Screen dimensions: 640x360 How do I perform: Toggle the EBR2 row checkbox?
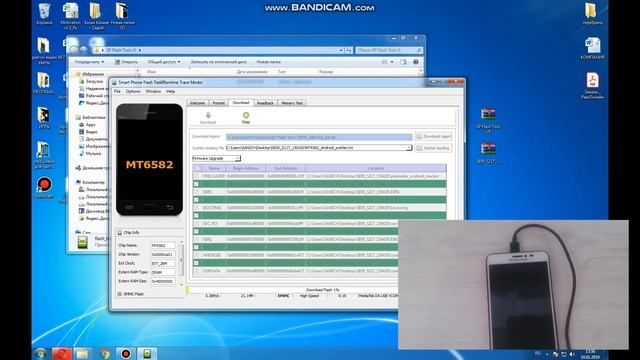tap(196, 240)
